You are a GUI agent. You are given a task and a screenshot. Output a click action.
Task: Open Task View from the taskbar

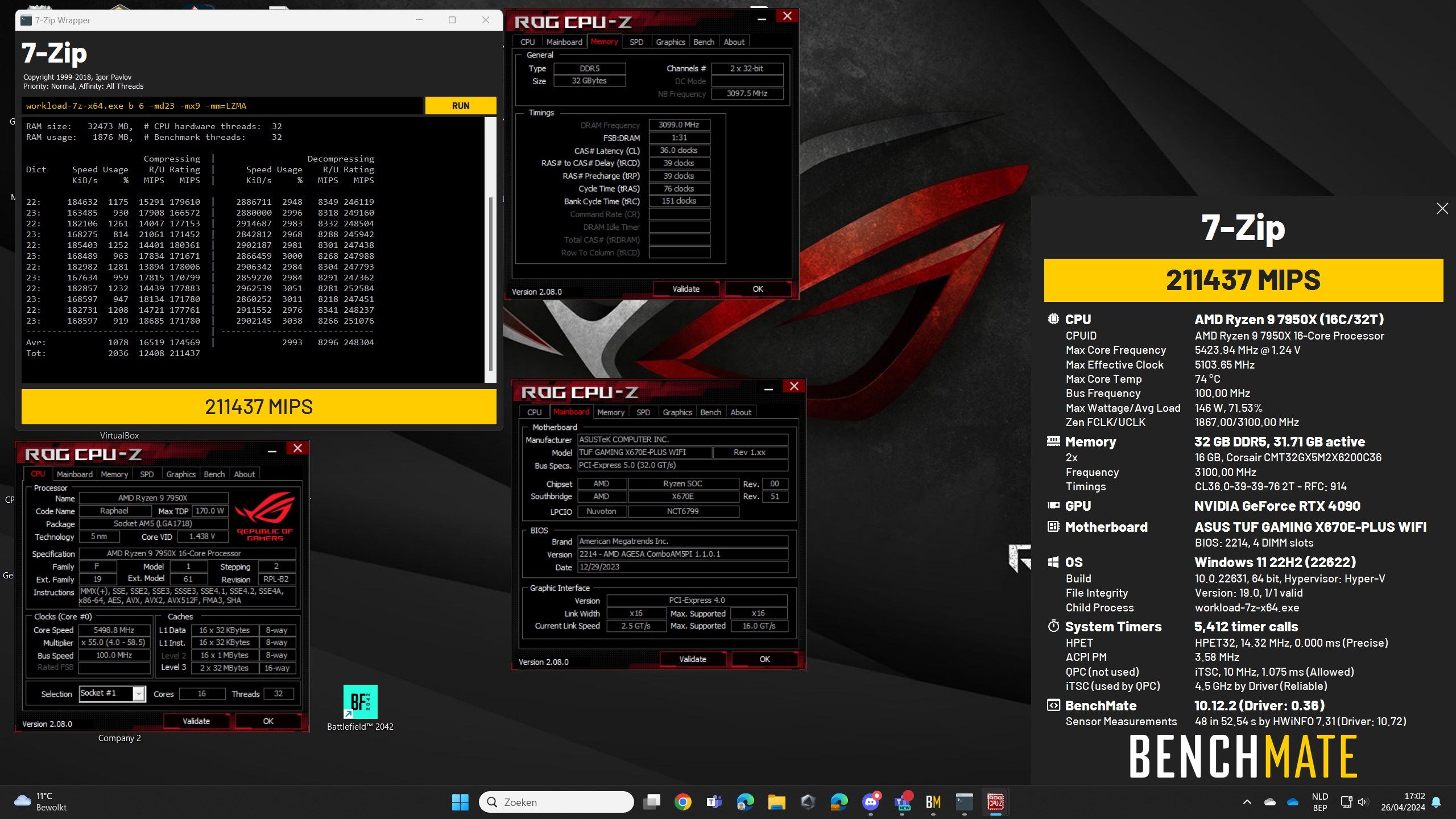click(651, 802)
